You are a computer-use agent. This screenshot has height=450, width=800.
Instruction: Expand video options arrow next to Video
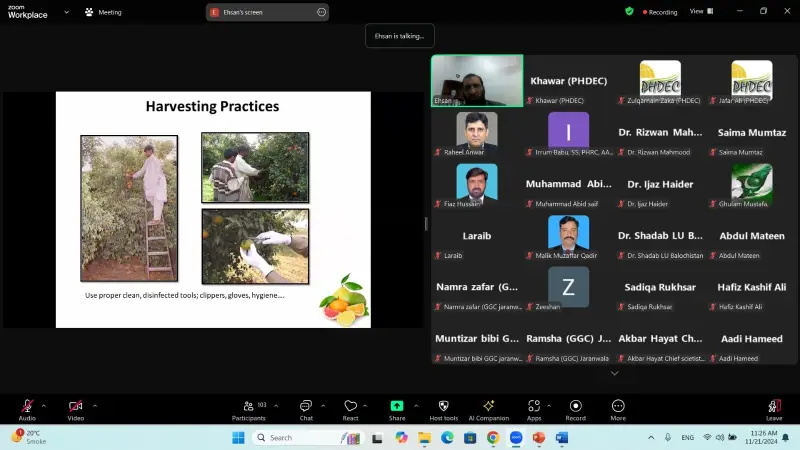click(94, 405)
